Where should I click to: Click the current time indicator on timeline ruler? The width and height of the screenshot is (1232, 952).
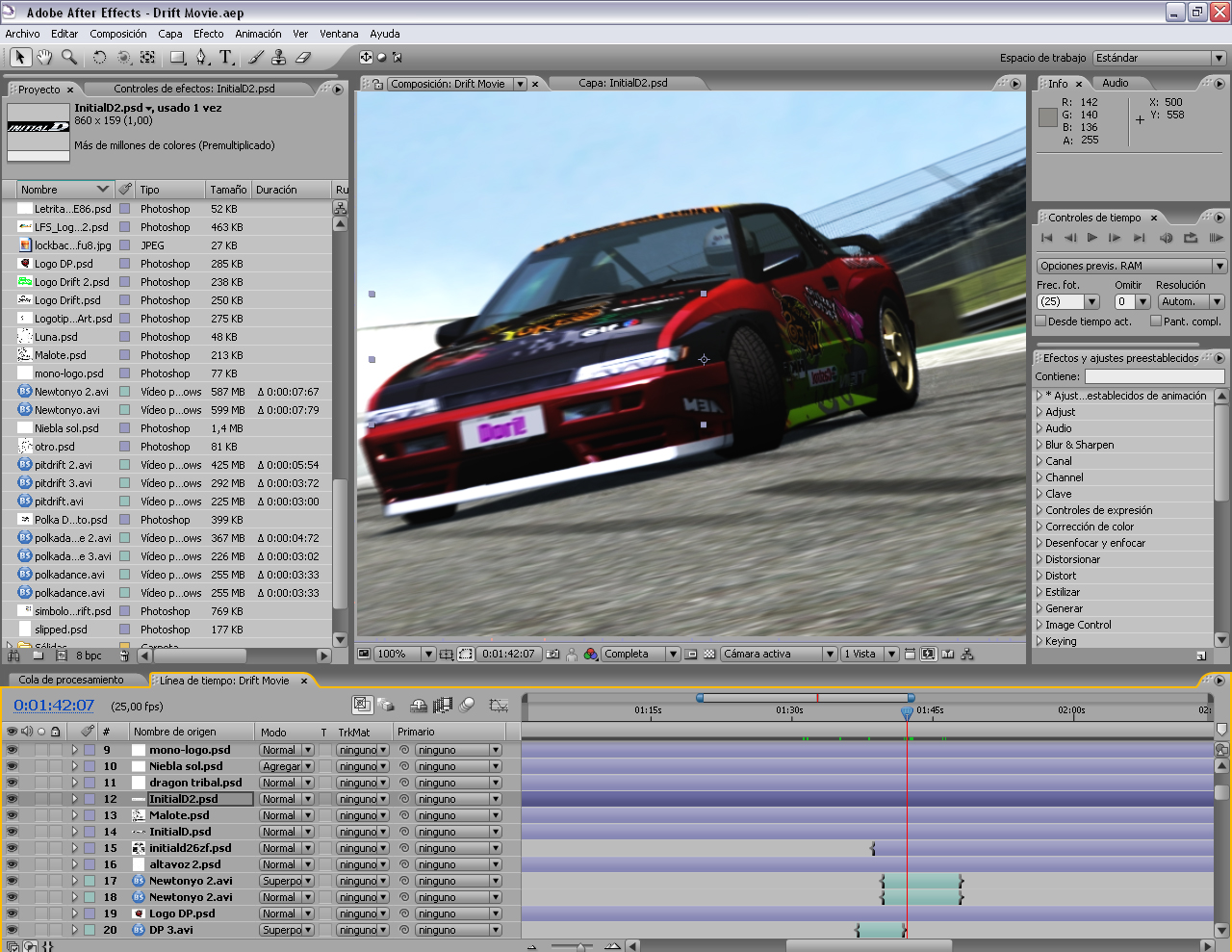coord(907,712)
